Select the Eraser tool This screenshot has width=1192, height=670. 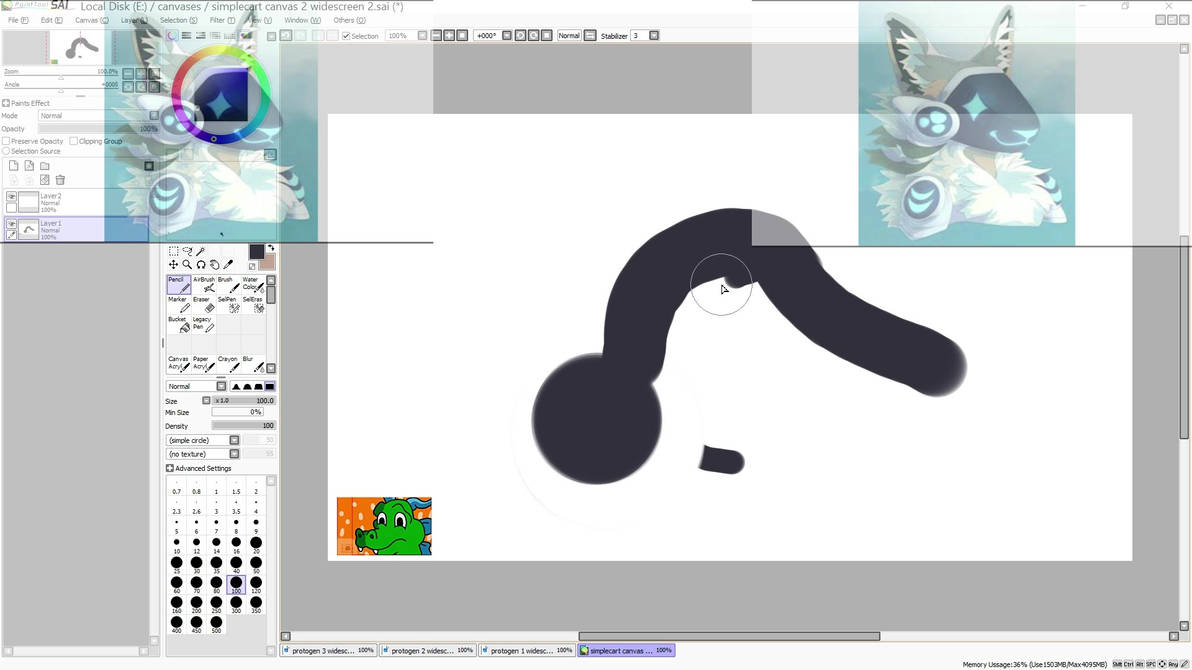pyautogui.click(x=203, y=303)
